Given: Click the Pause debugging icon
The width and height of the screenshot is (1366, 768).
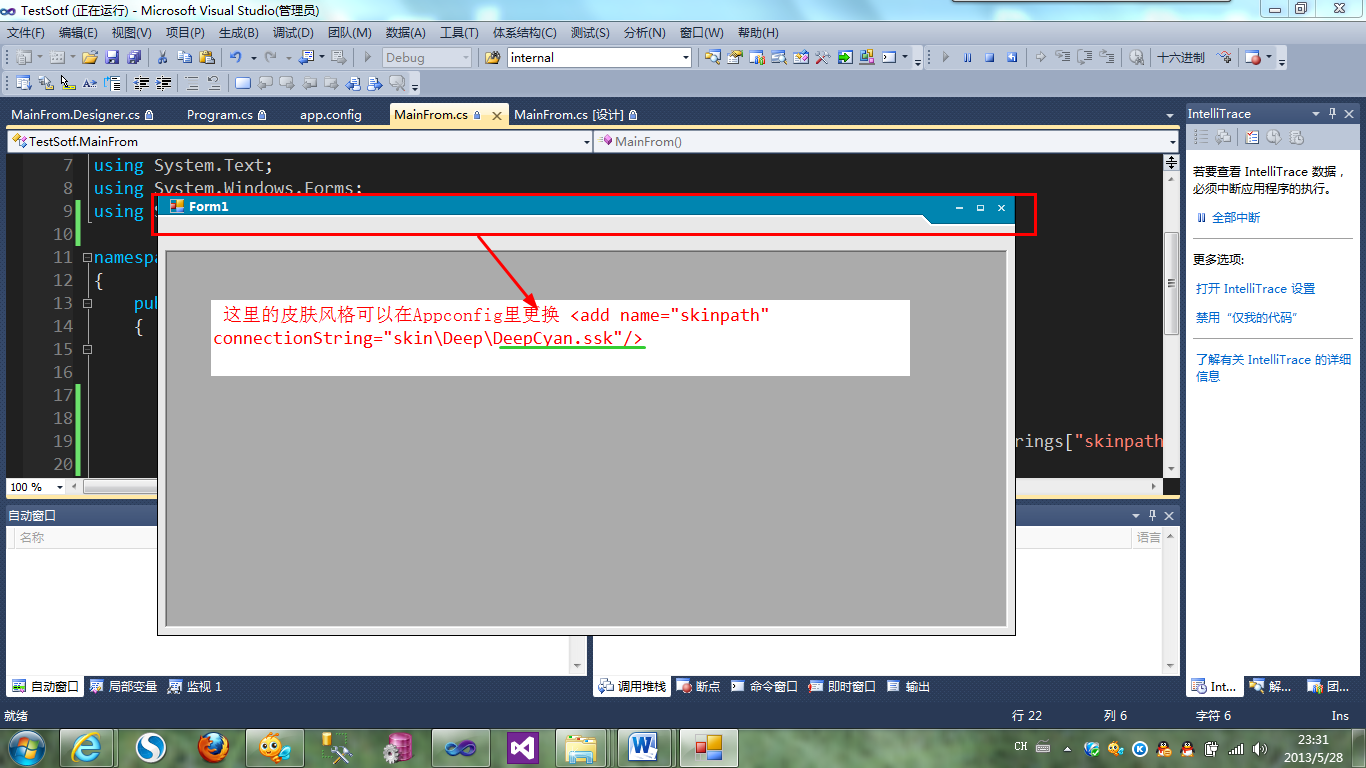Looking at the screenshot, I should tap(967, 57).
